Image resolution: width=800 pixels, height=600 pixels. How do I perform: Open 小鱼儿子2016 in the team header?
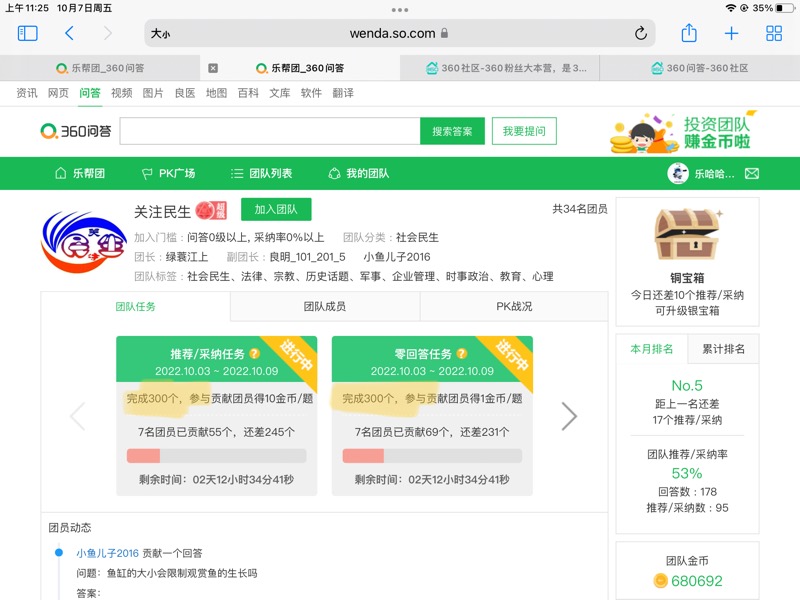point(397,257)
